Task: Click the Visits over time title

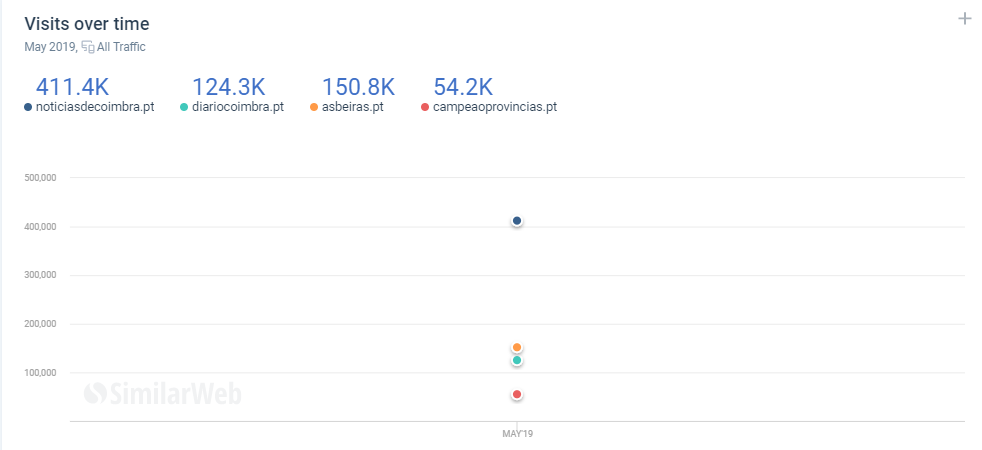Action: tap(87, 24)
